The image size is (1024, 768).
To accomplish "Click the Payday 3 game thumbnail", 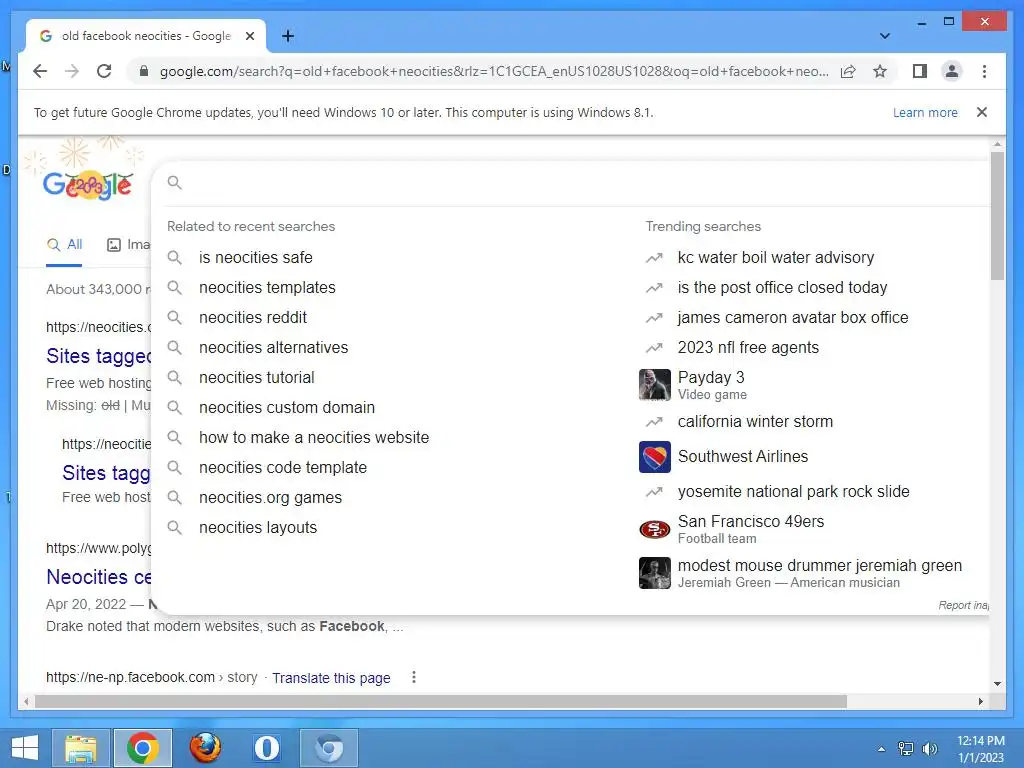I will click(x=654, y=385).
